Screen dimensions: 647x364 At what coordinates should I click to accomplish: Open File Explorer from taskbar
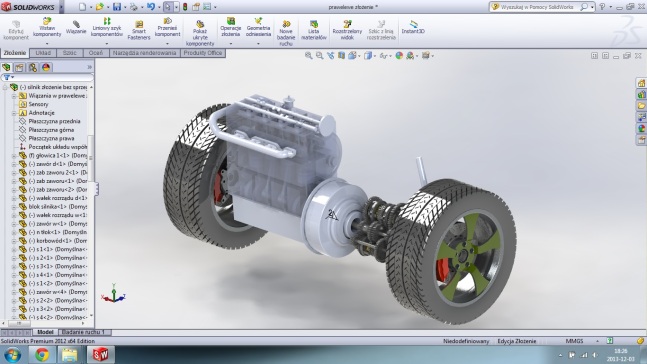tap(70, 355)
